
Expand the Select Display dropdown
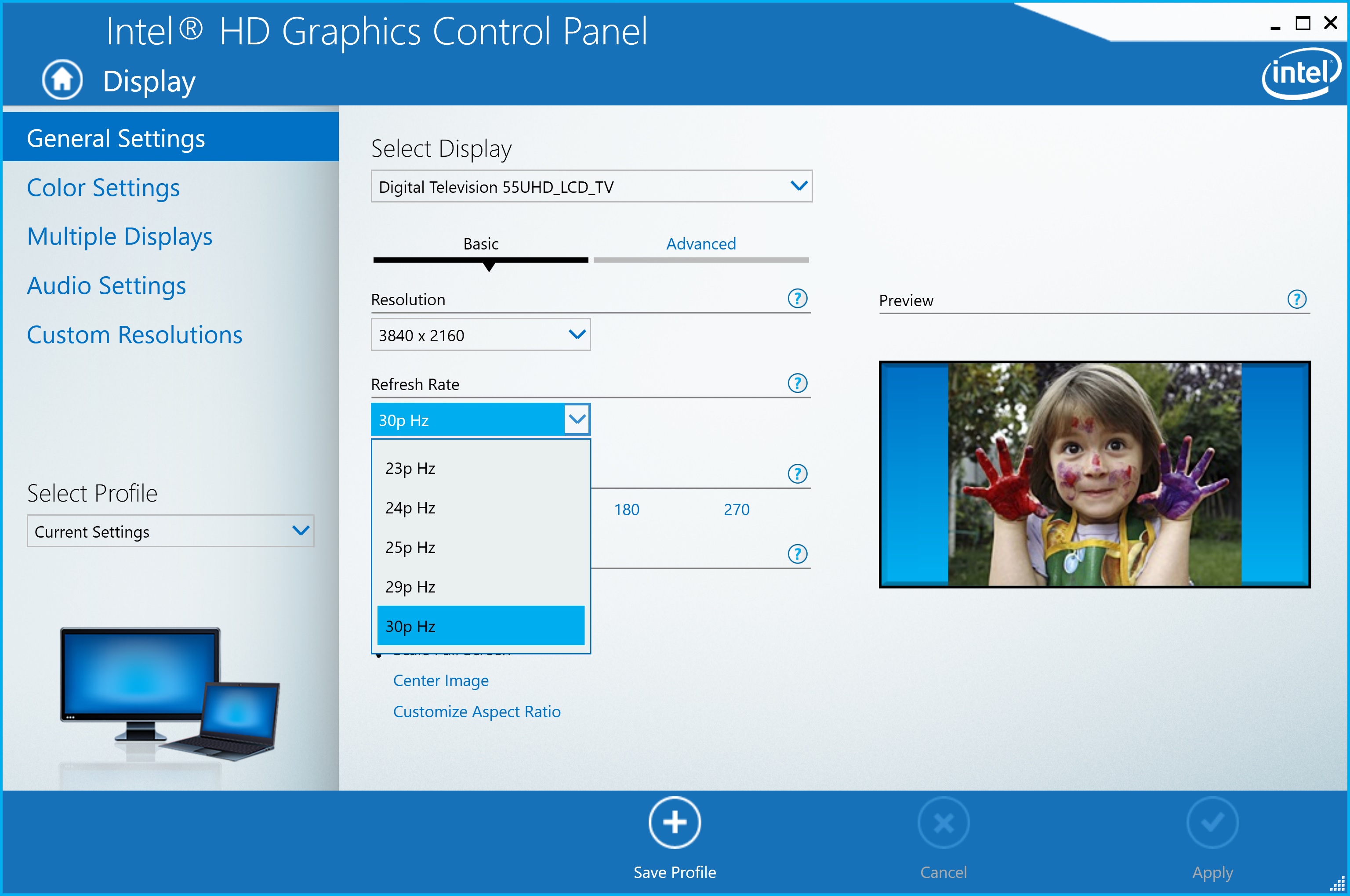point(591,186)
